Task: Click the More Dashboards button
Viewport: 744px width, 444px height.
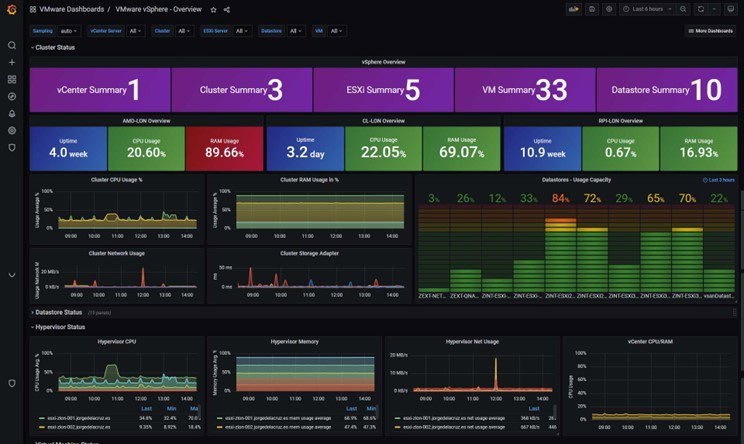Action: tap(711, 31)
